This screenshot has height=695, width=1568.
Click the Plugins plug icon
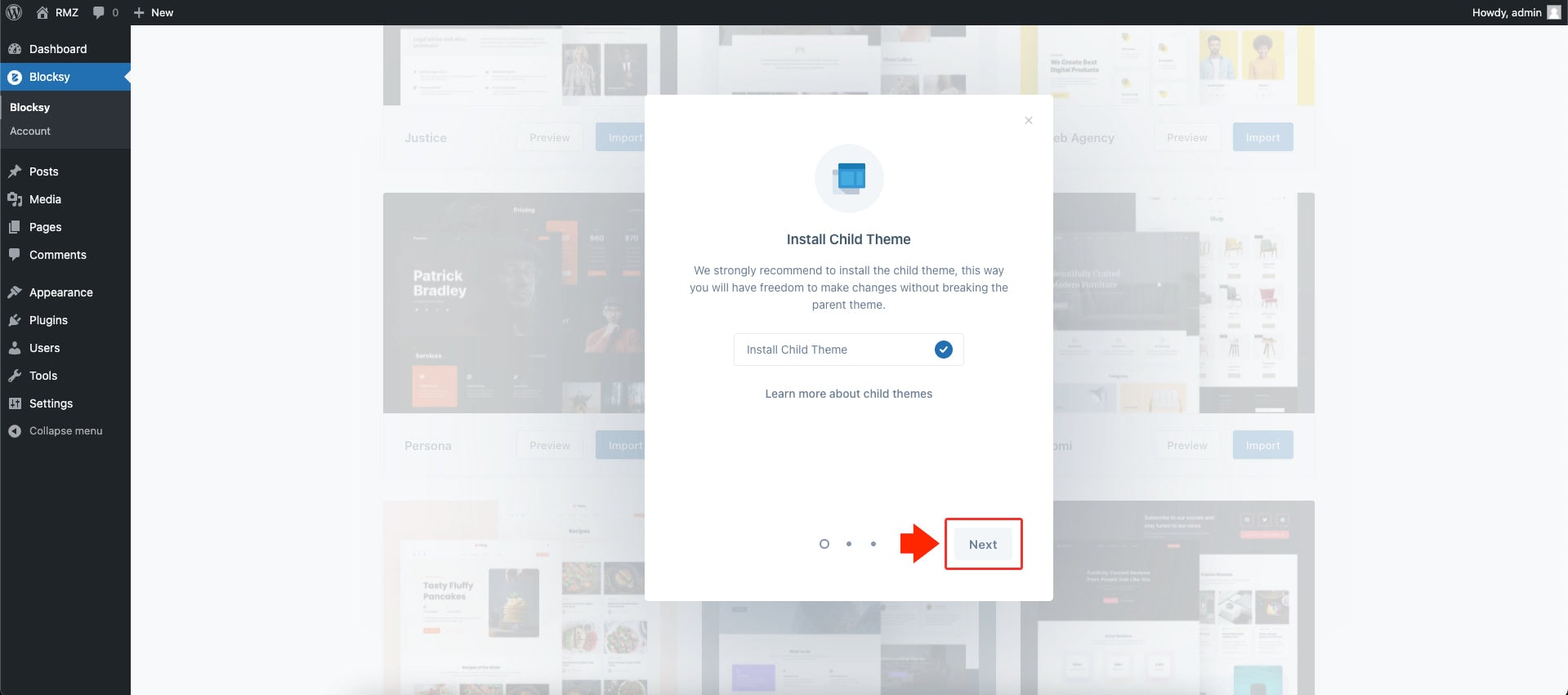coord(15,320)
